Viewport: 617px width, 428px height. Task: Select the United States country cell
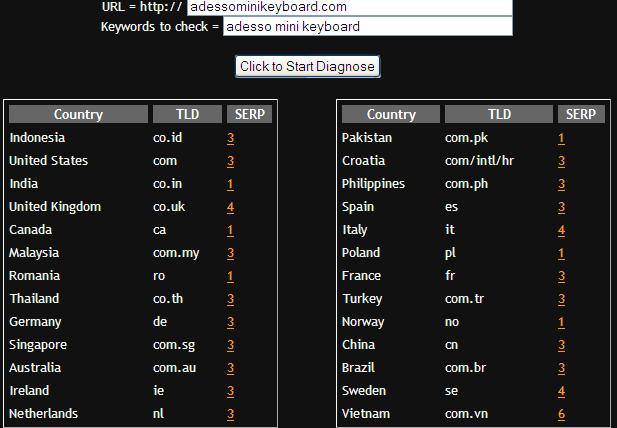click(x=48, y=160)
